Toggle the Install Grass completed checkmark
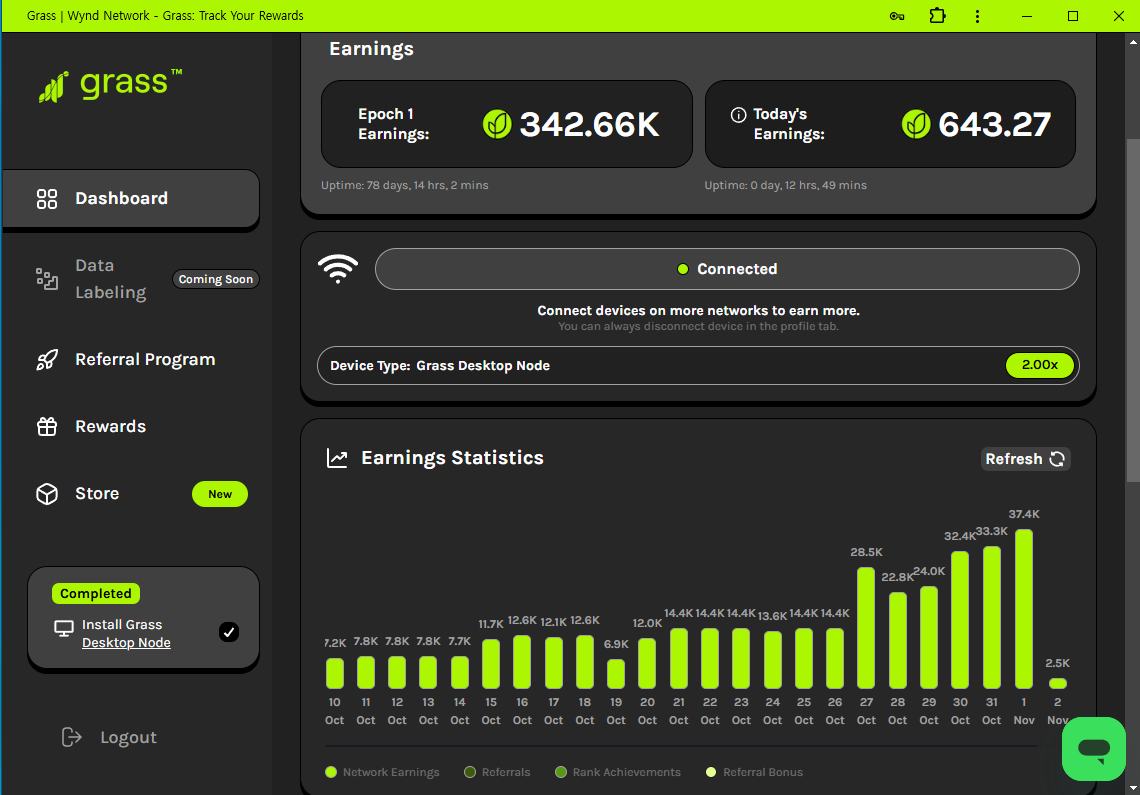This screenshot has height=795, width=1140. click(x=229, y=632)
